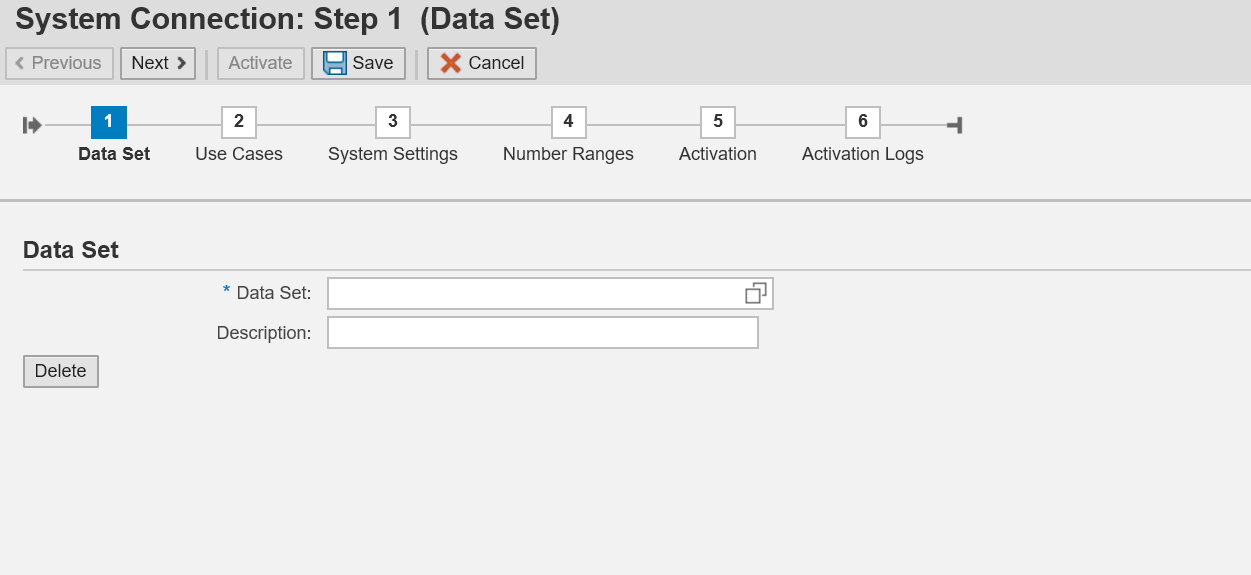Click the roadmap end marker icon

point(955,125)
